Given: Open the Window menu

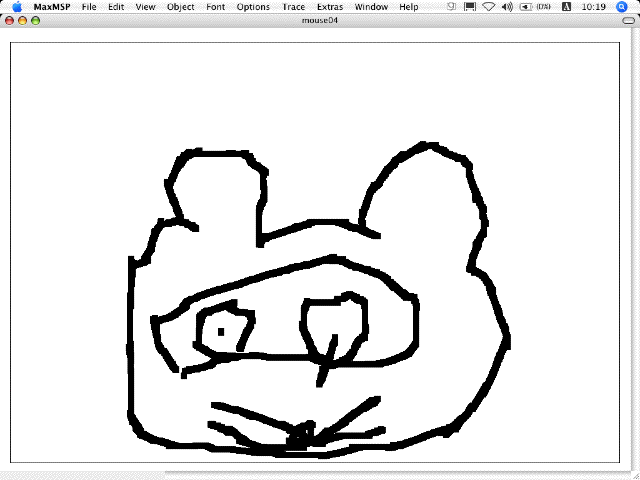Looking at the screenshot, I should coord(371,7).
